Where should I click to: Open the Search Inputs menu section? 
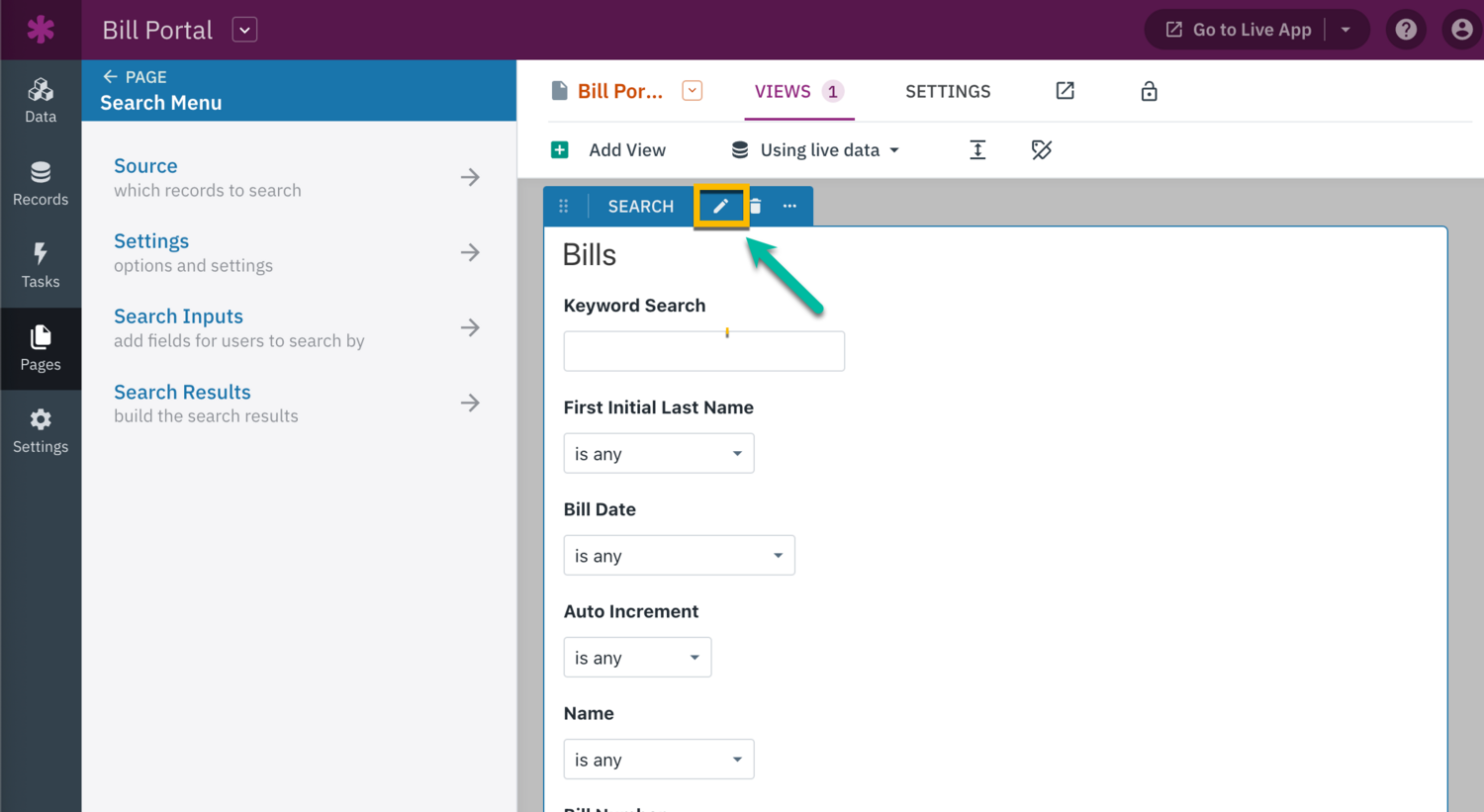tap(297, 327)
